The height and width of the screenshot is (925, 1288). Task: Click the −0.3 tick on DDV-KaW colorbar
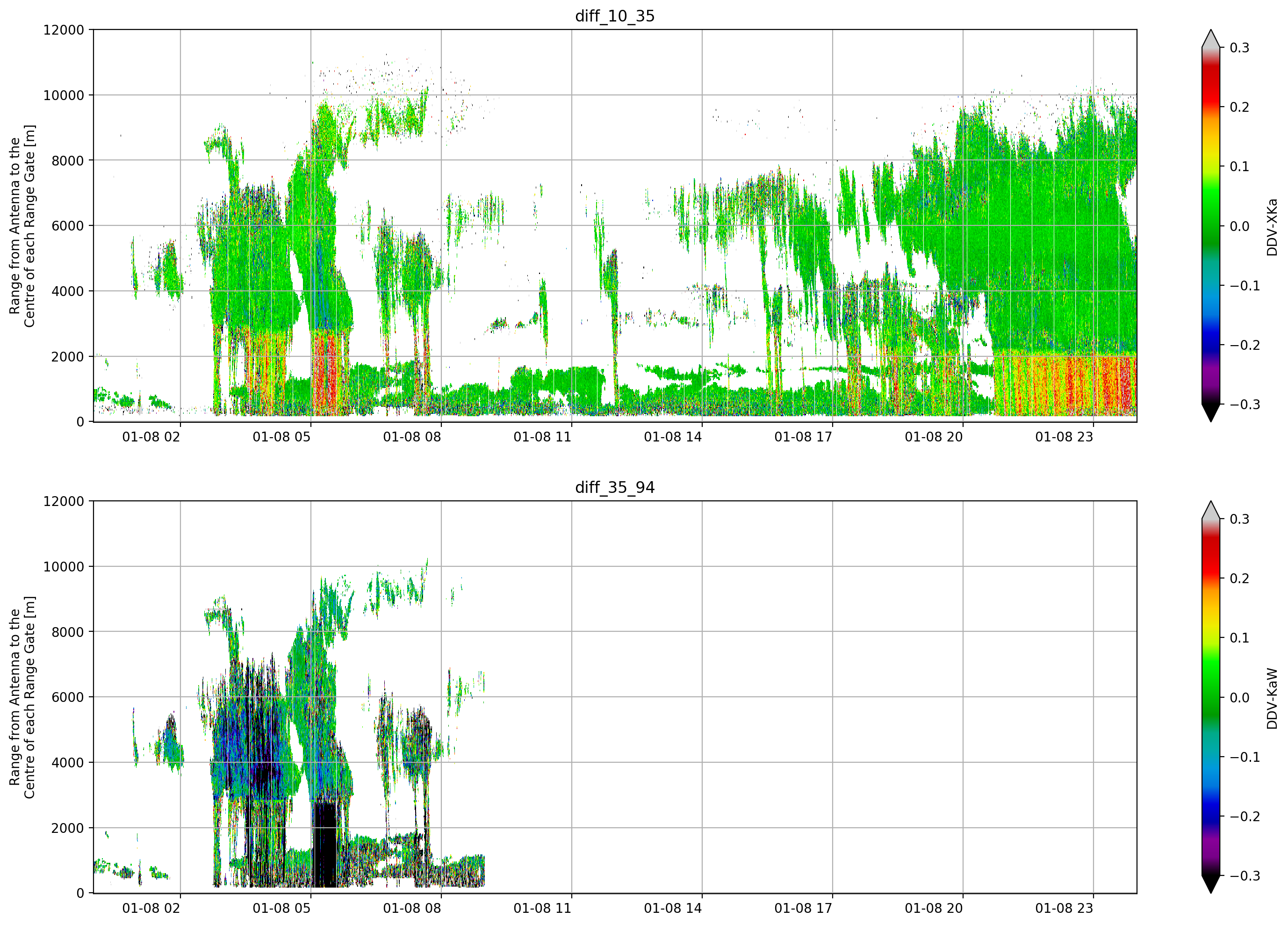(1244, 876)
